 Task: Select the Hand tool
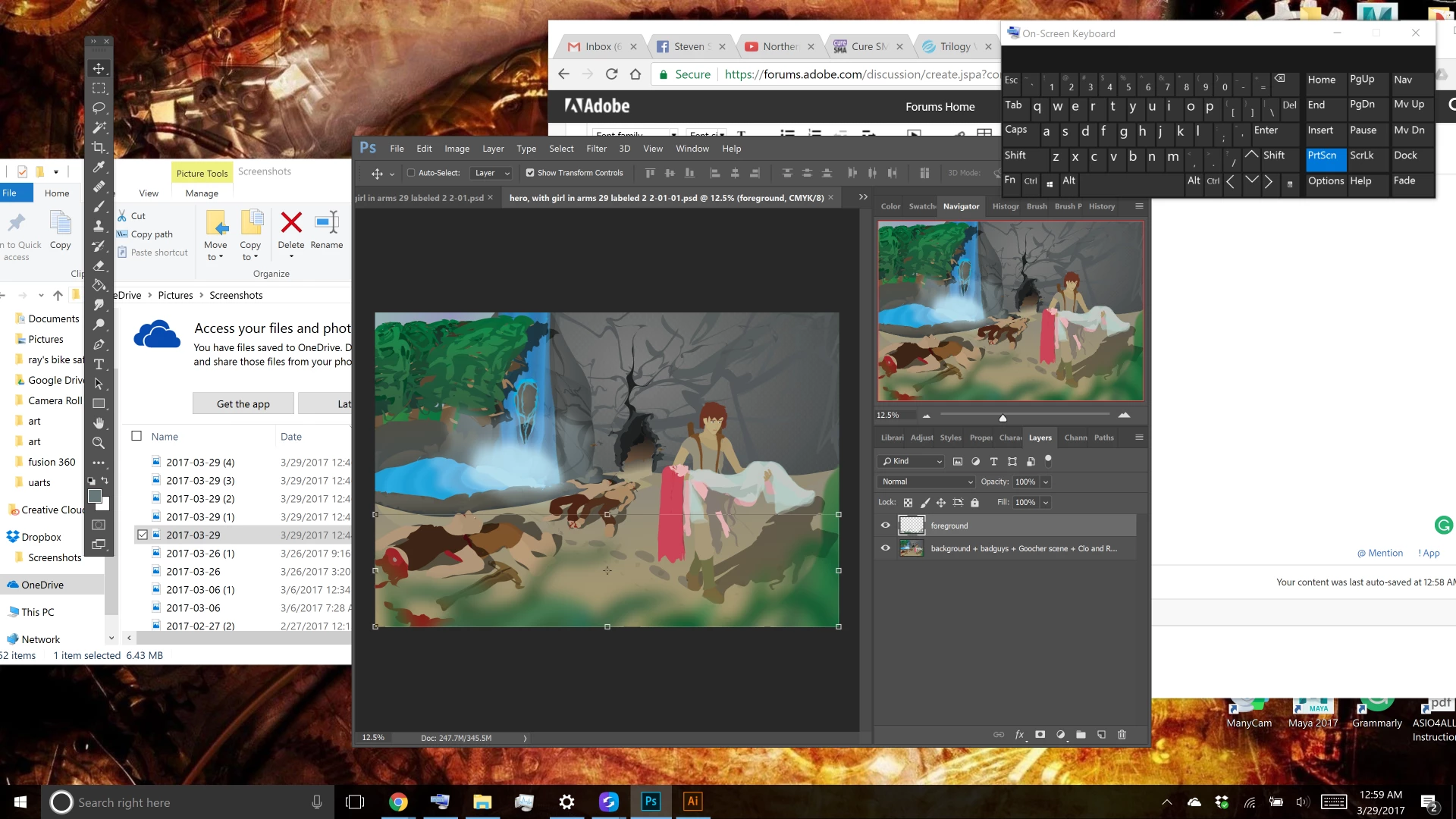(x=99, y=423)
